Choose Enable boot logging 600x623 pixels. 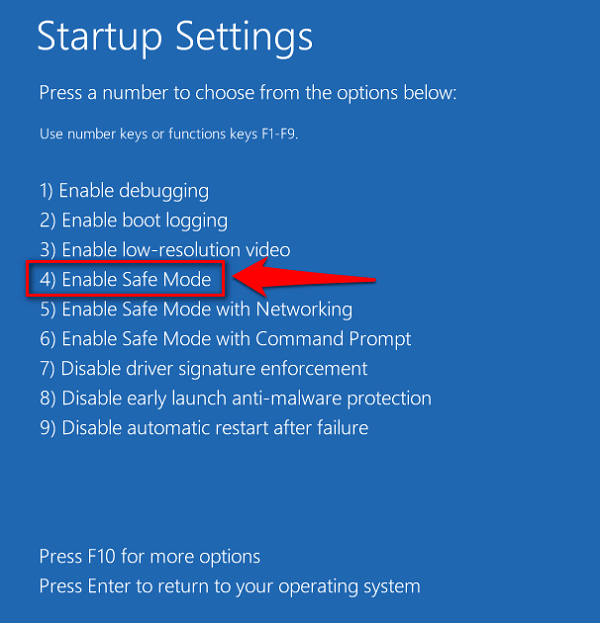coord(134,220)
